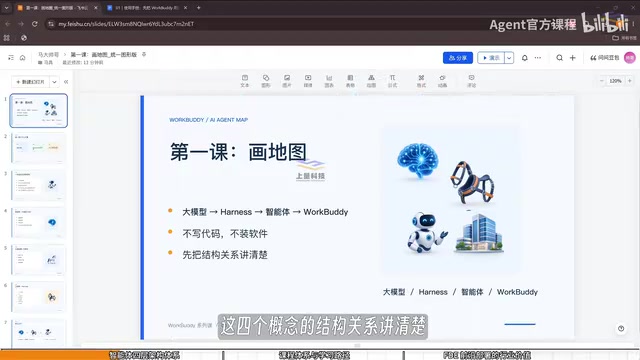Click the search magnifier icon
Image resolution: width=640 pixels, height=360 pixels.
click(560, 58)
